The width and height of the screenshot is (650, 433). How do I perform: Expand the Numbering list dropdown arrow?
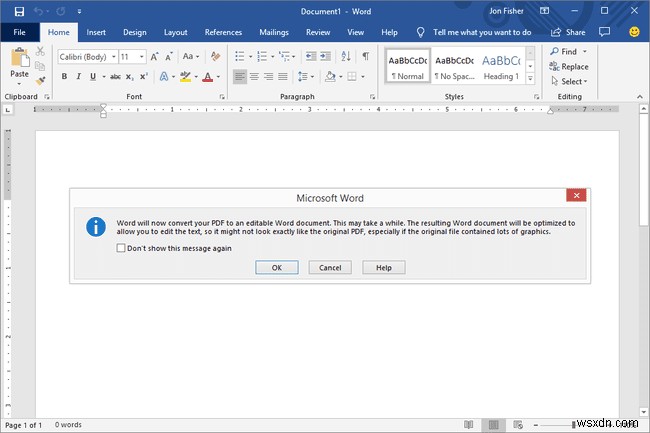point(273,57)
